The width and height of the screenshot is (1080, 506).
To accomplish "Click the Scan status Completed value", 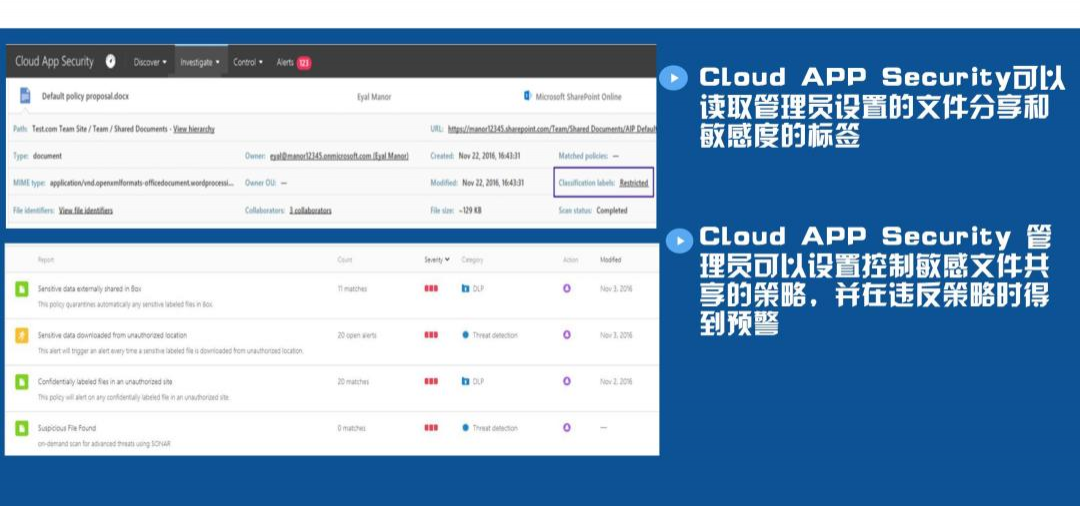I will tap(612, 211).
